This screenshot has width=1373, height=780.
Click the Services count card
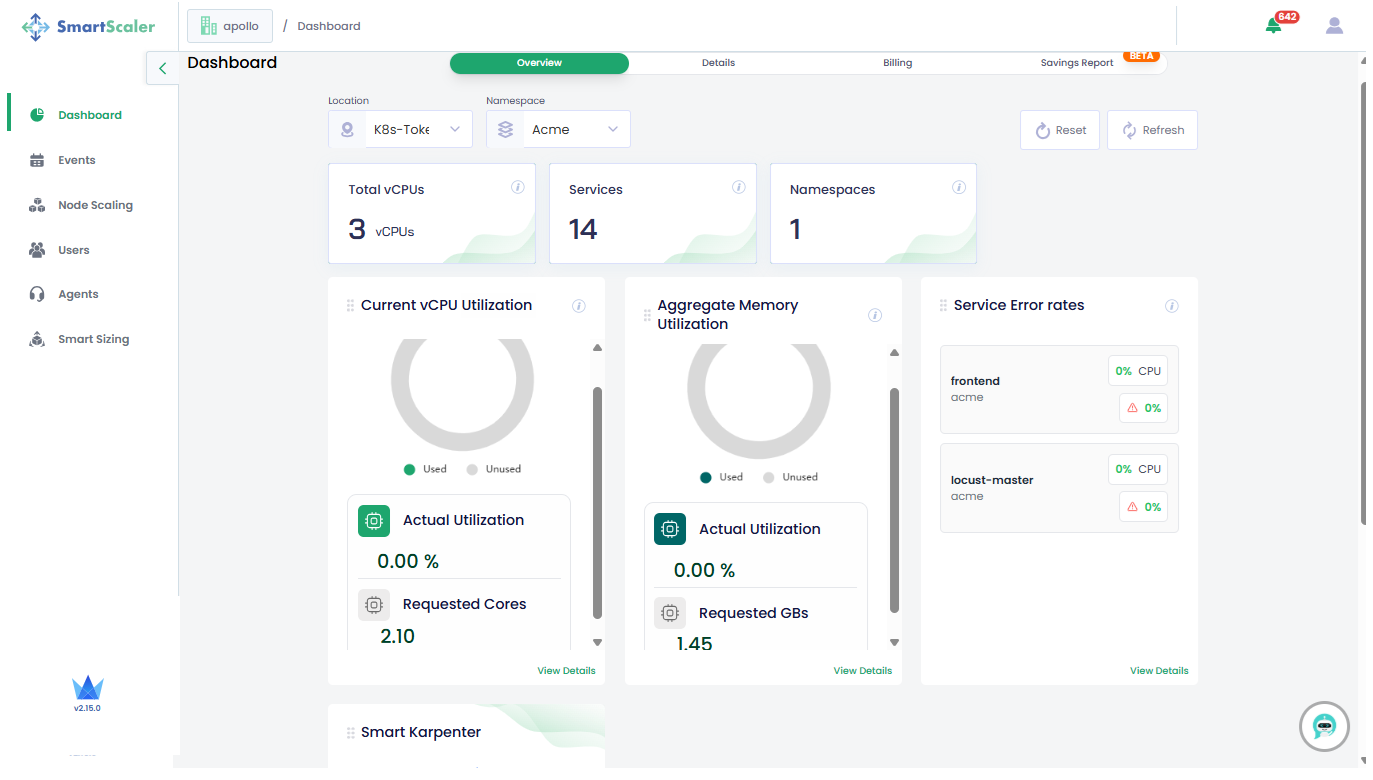653,214
